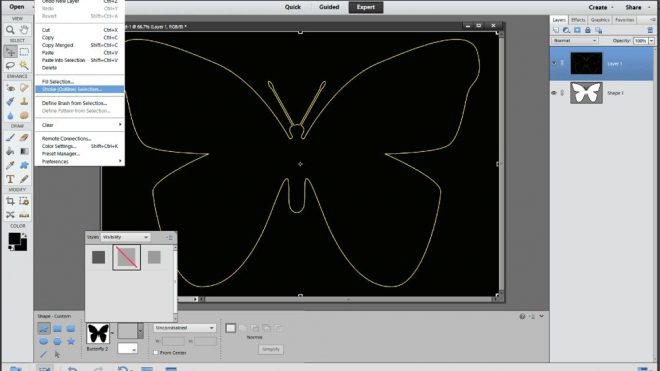The height and width of the screenshot is (371, 660).
Task: Select the Clone Stamp tool
Action: 24,101
